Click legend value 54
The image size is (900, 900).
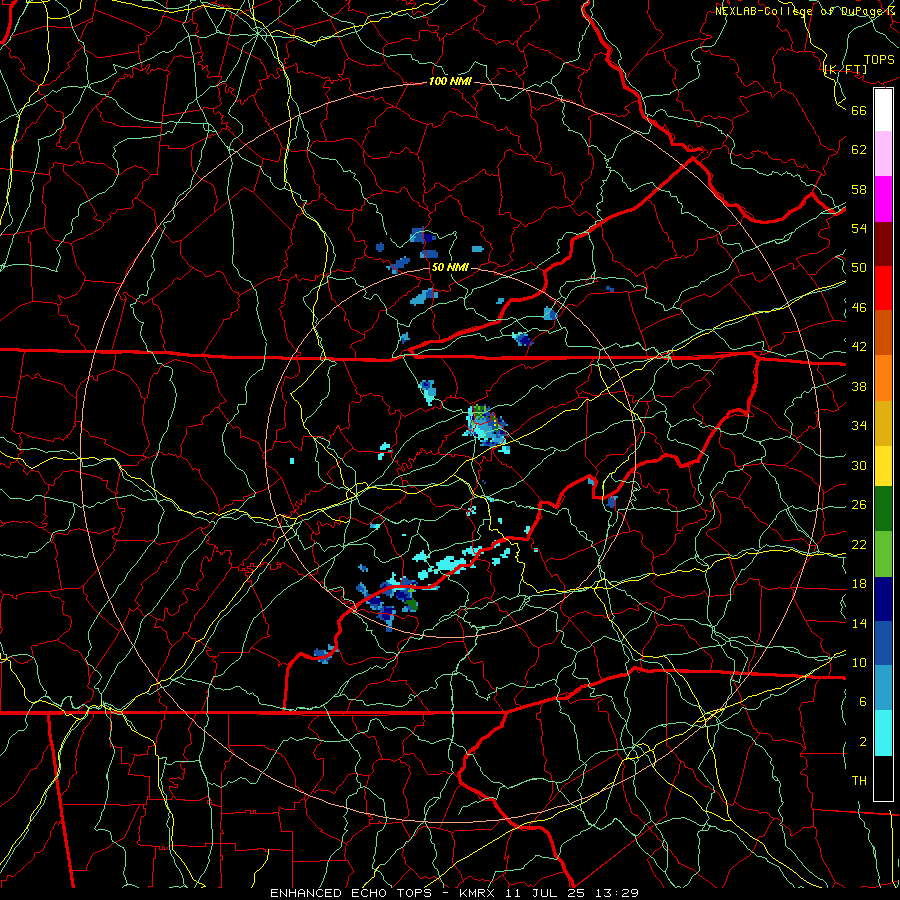tap(859, 228)
